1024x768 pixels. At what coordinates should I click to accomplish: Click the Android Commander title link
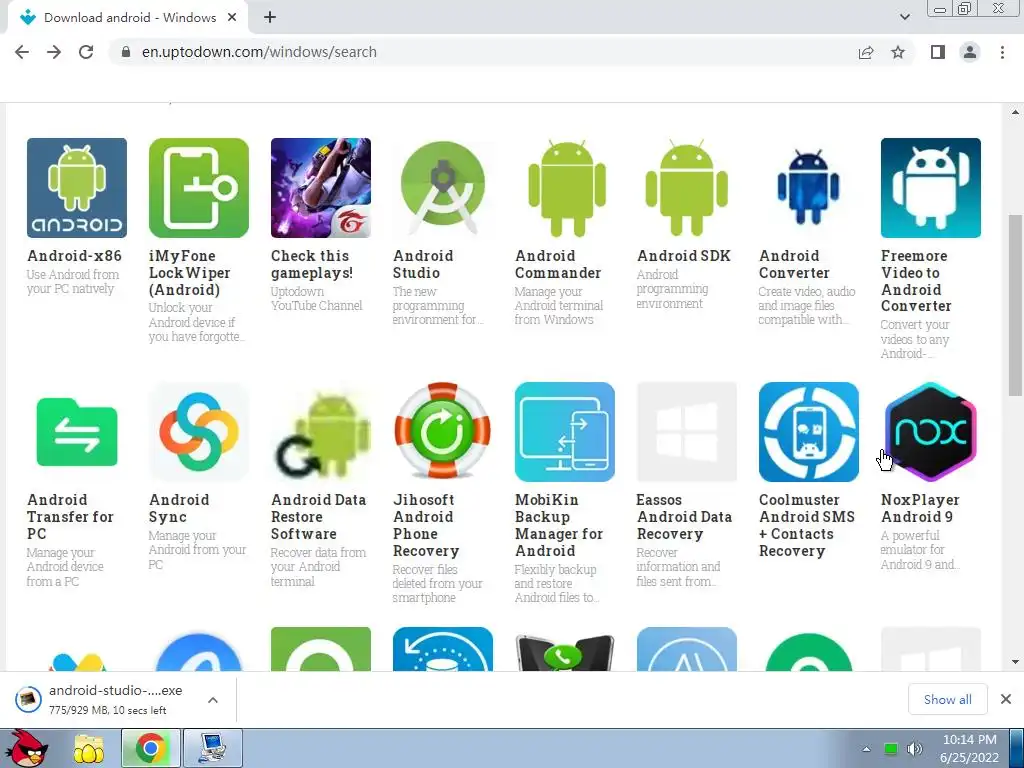[558, 264]
